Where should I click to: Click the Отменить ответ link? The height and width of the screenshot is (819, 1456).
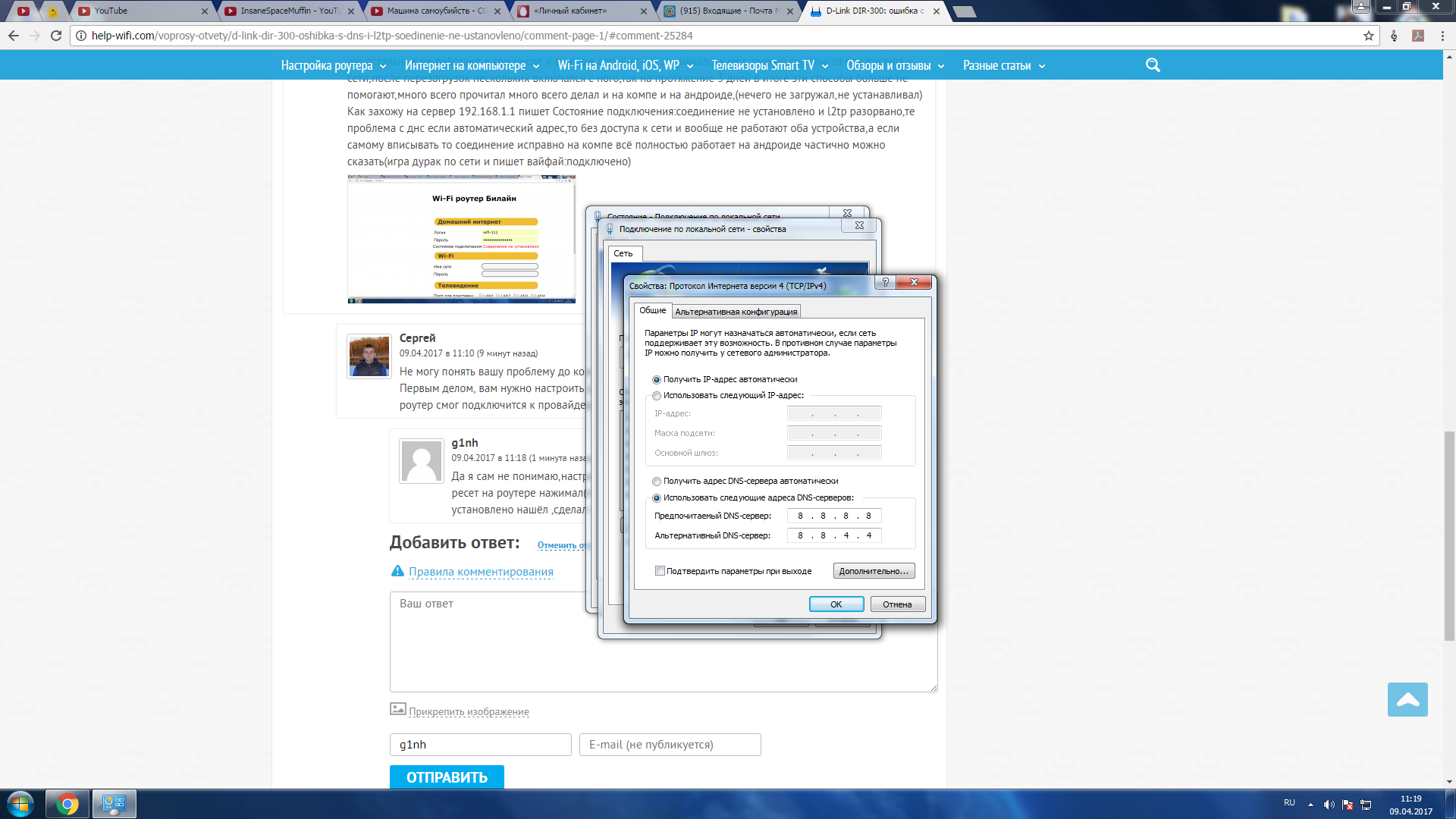coord(561,545)
